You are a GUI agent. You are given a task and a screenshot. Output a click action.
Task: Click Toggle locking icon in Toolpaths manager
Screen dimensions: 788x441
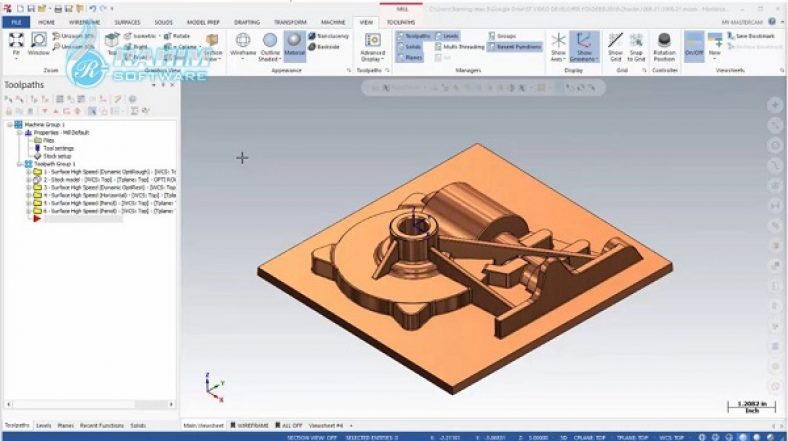tap(9, 111)
